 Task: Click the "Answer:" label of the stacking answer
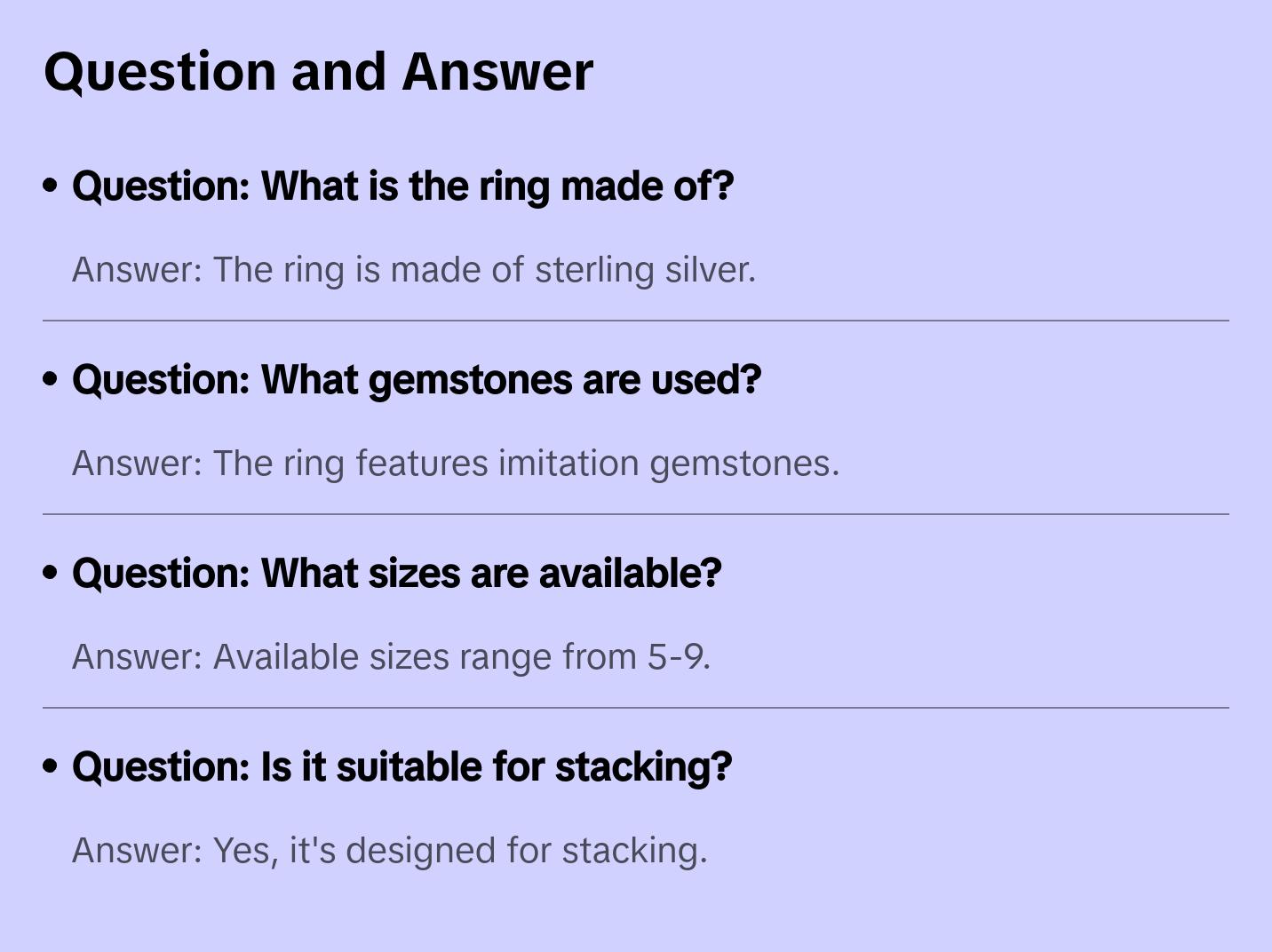coord(138,851)
